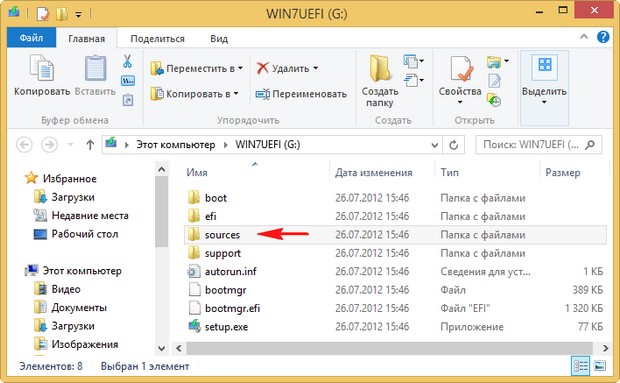Open Recent places (Недавние места)
The height and width of the screenshot is (383, 620).
[x=81, y=215]
